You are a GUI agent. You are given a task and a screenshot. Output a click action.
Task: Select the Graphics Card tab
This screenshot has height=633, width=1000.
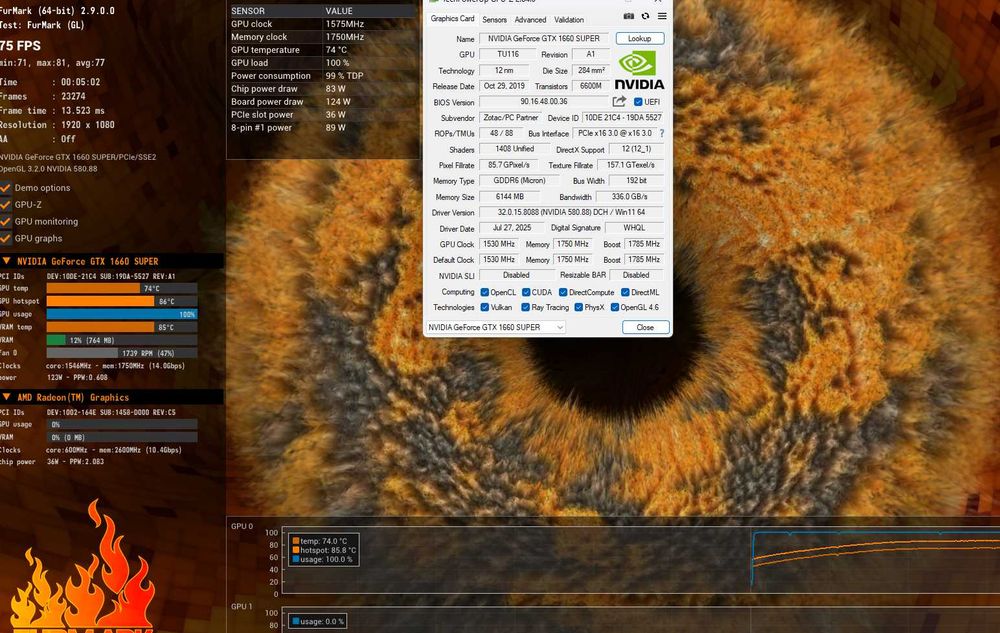pyautogui.click(x=452, y=18)
